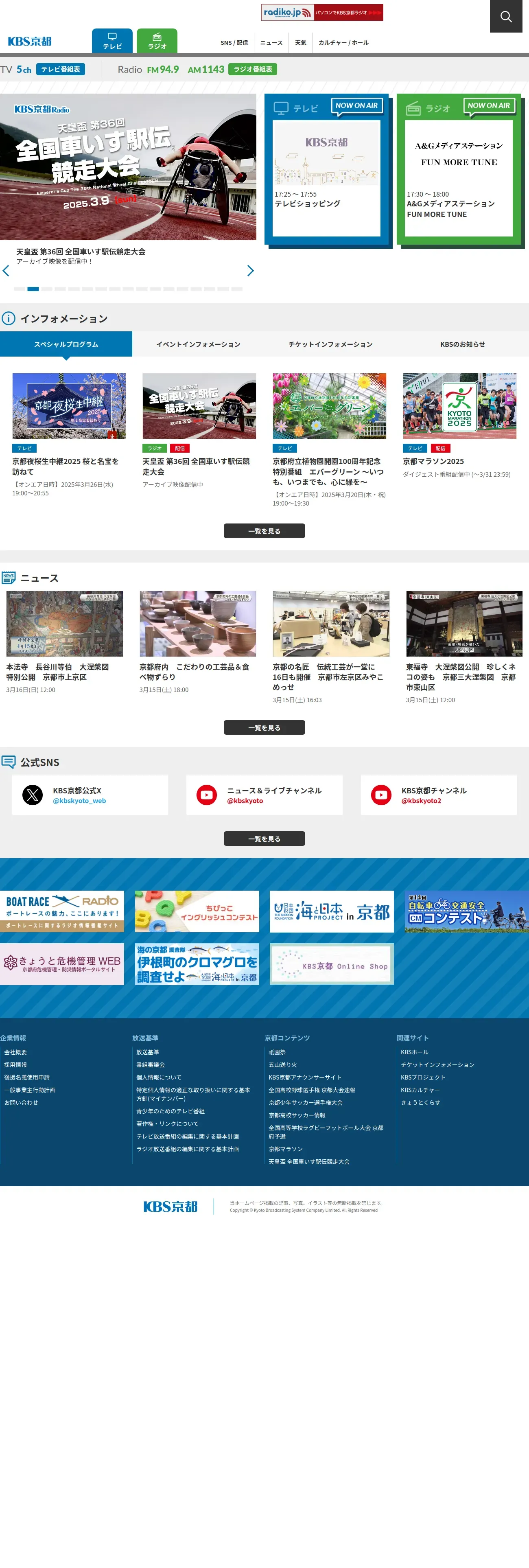
Task: Click the KBS京都 header logo
Action: pos(29,42)
